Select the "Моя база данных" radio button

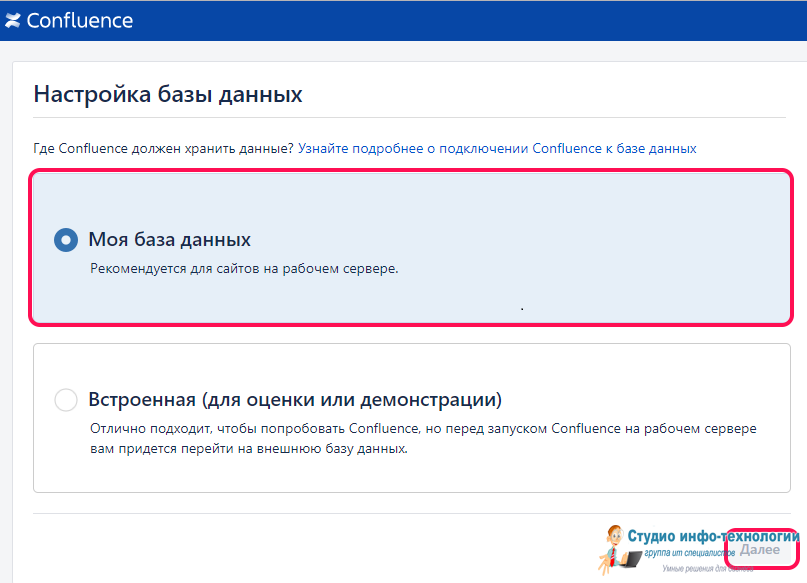(66, 241)
